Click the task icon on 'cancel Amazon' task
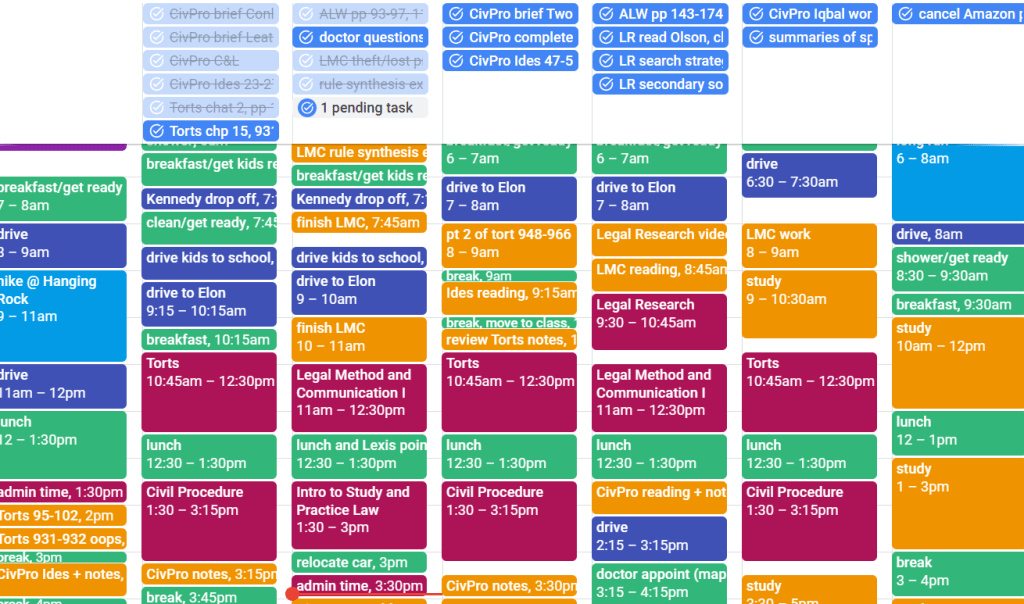This screenshot has height=604, width=1024. [x=906, y=14]
